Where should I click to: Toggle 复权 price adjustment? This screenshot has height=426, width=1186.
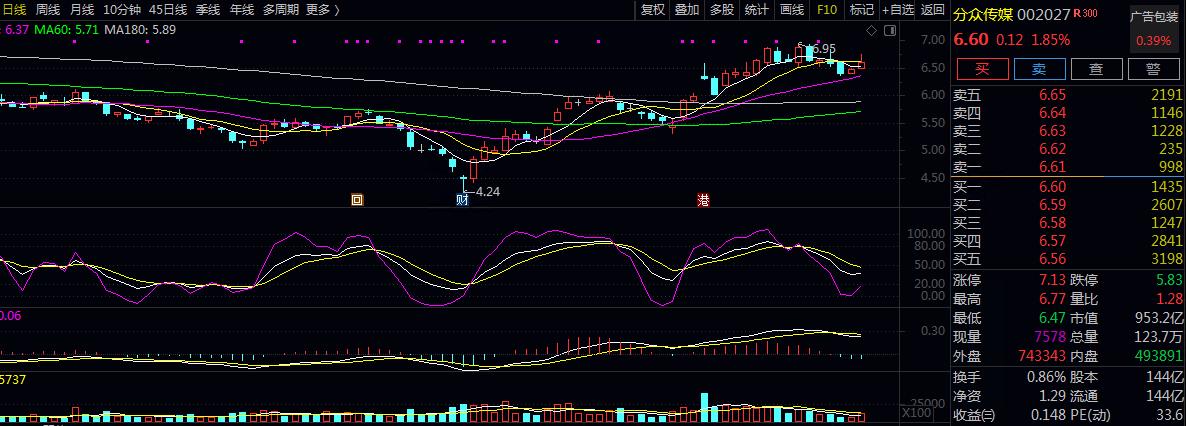653,10
